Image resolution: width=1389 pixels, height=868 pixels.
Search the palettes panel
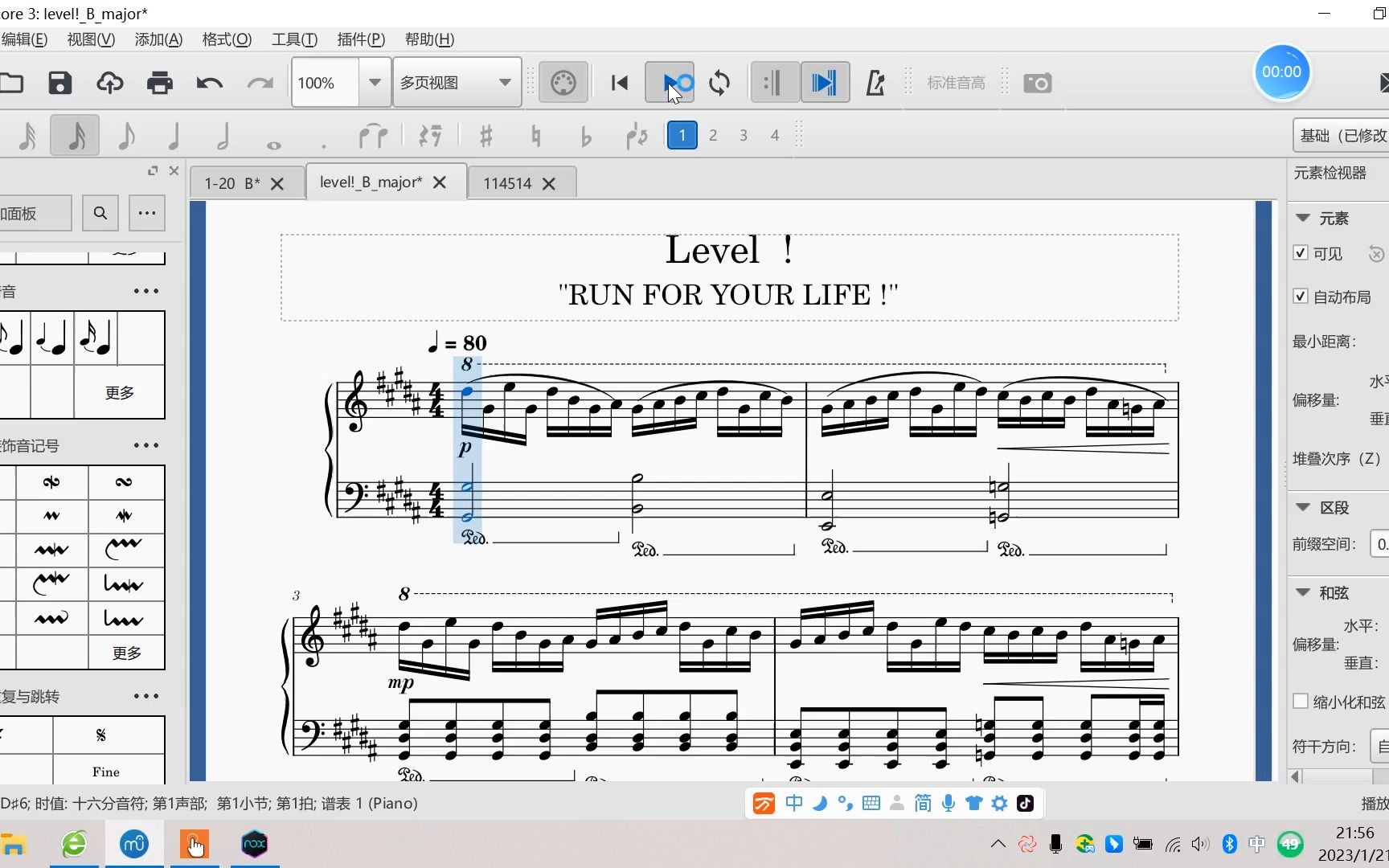click(x=100, y=213)
